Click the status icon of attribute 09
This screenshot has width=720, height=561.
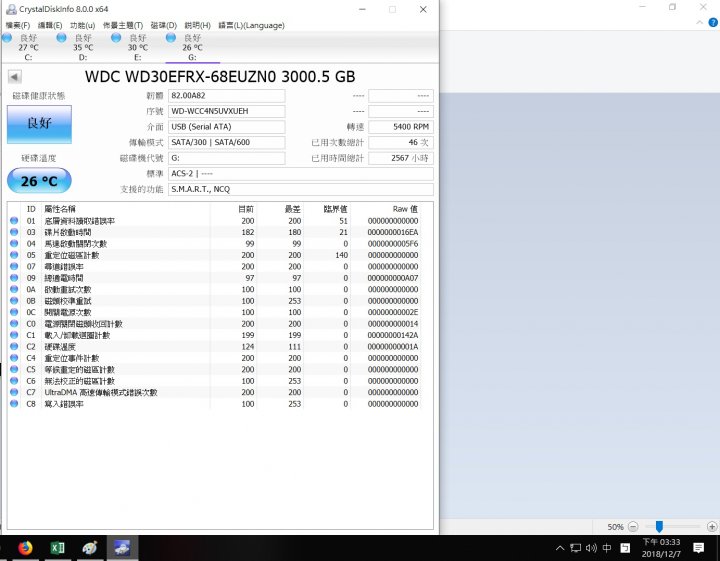pos(14,278)
